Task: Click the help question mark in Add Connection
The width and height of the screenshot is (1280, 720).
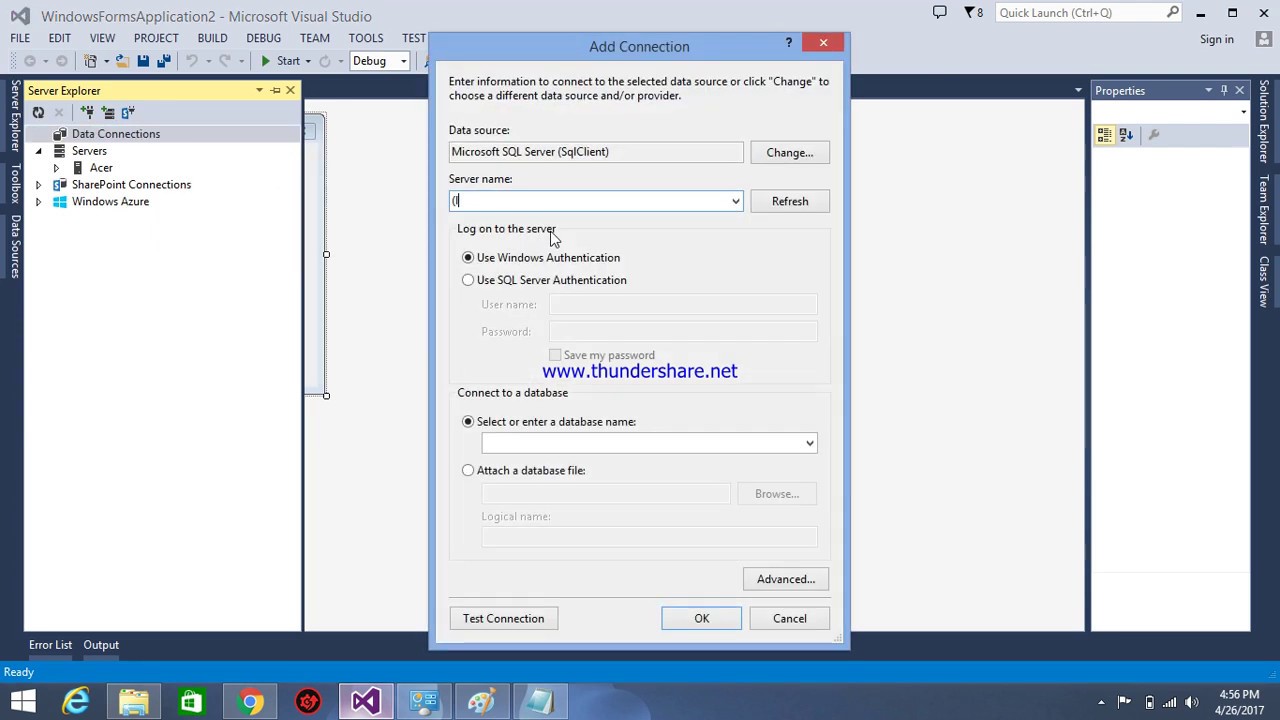Action: pos(789,43)
